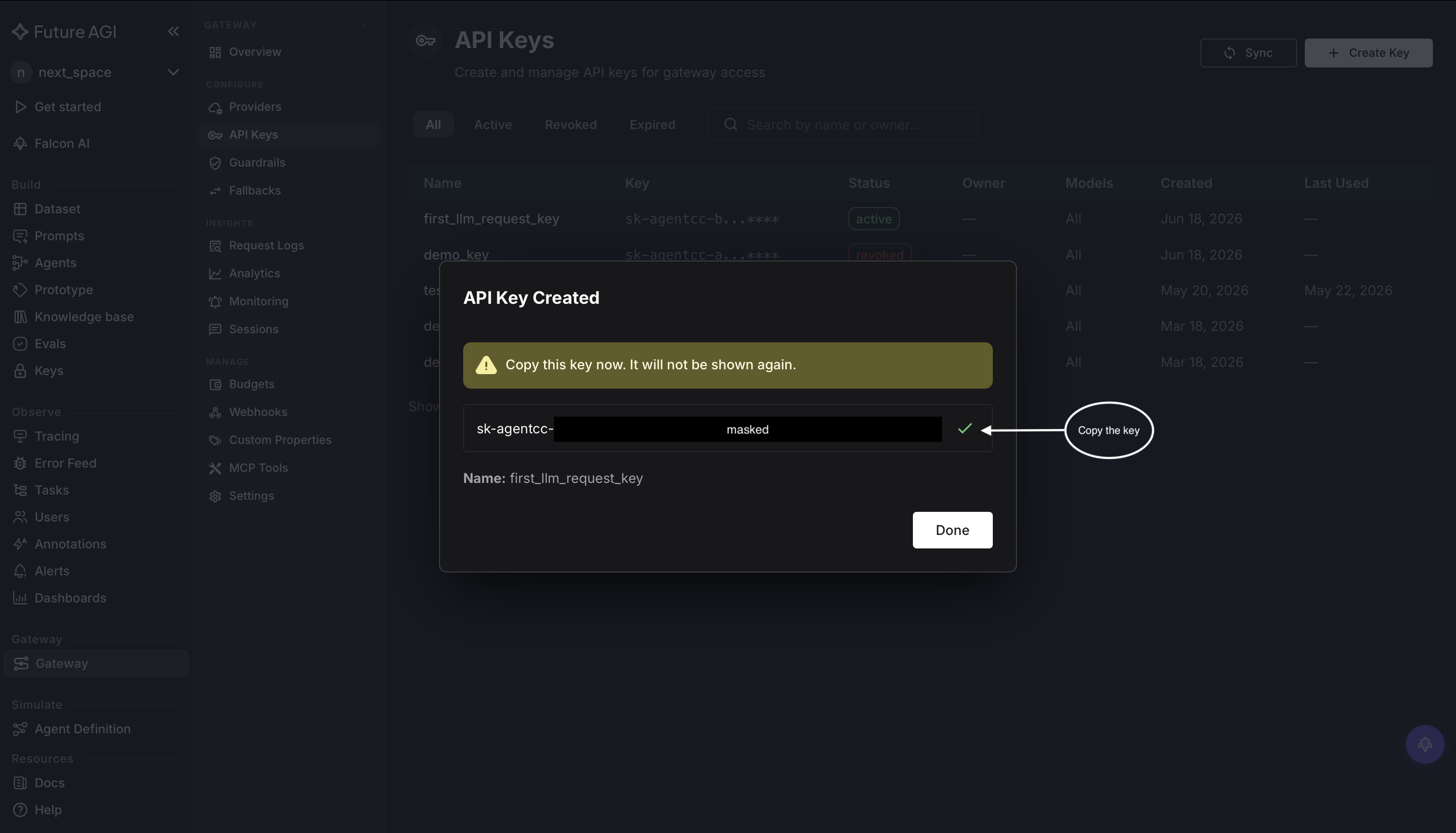Click the Evals icon in sidebar
This screenshot has width=1456, height=833.
tap(20, 343)
